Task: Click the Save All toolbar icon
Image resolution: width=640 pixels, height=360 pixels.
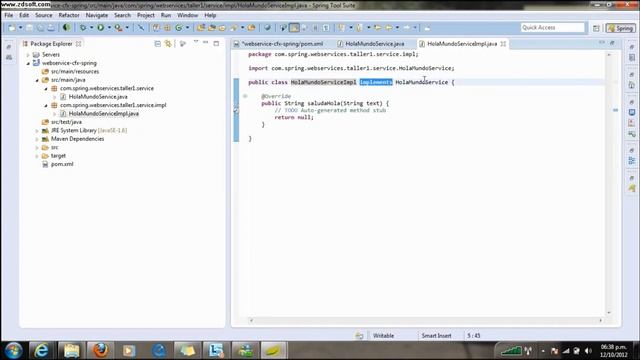Action: pyautogui.click(x=40, y=28)
